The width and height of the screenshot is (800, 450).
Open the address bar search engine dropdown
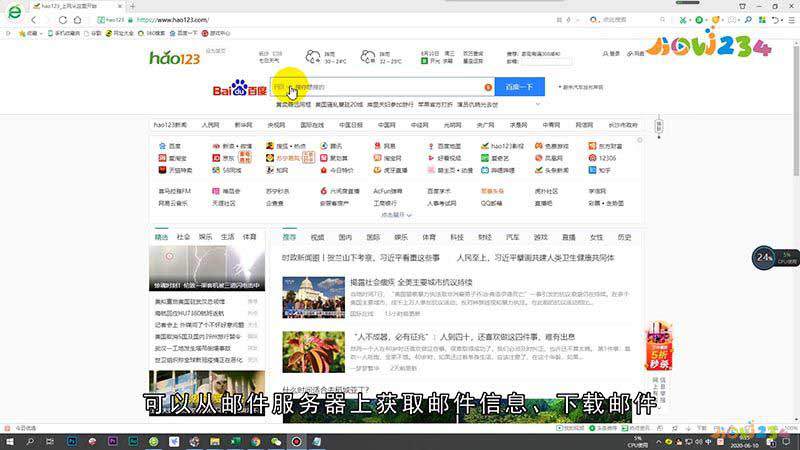[595, 20]
